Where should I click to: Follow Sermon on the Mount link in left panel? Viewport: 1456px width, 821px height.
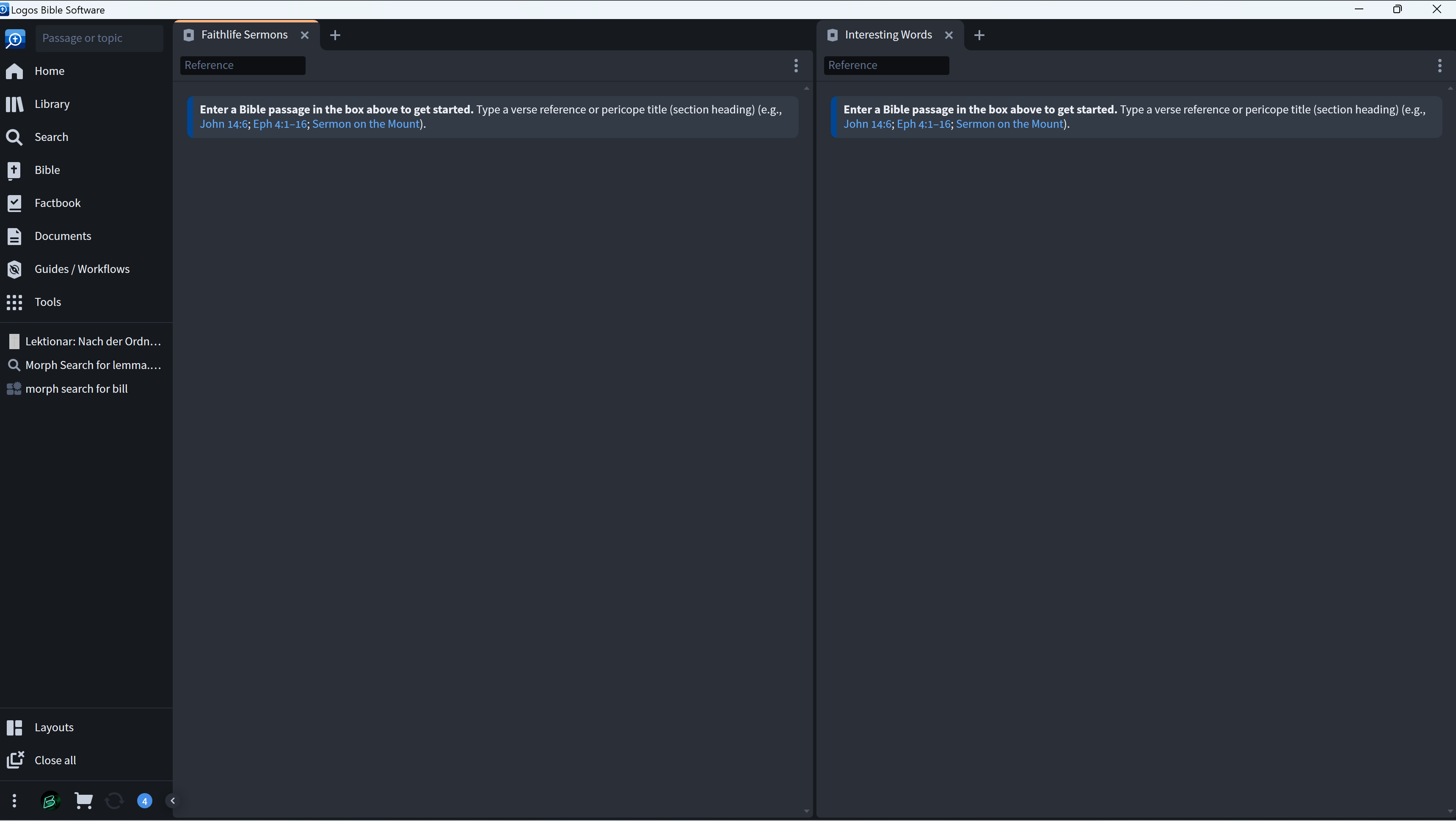point(366,124)
